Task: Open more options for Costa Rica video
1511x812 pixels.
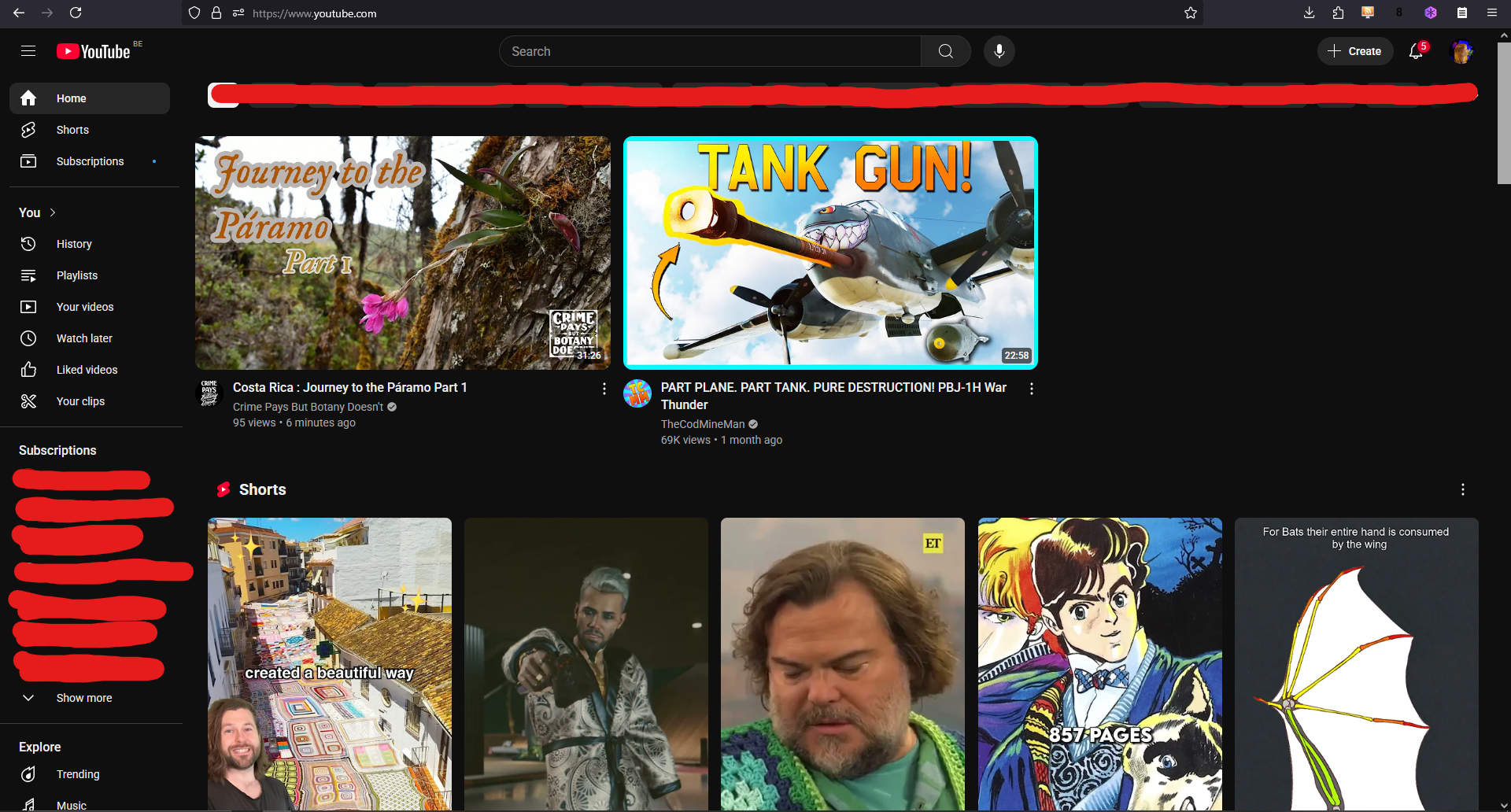Action: click(x=604, y=389)
